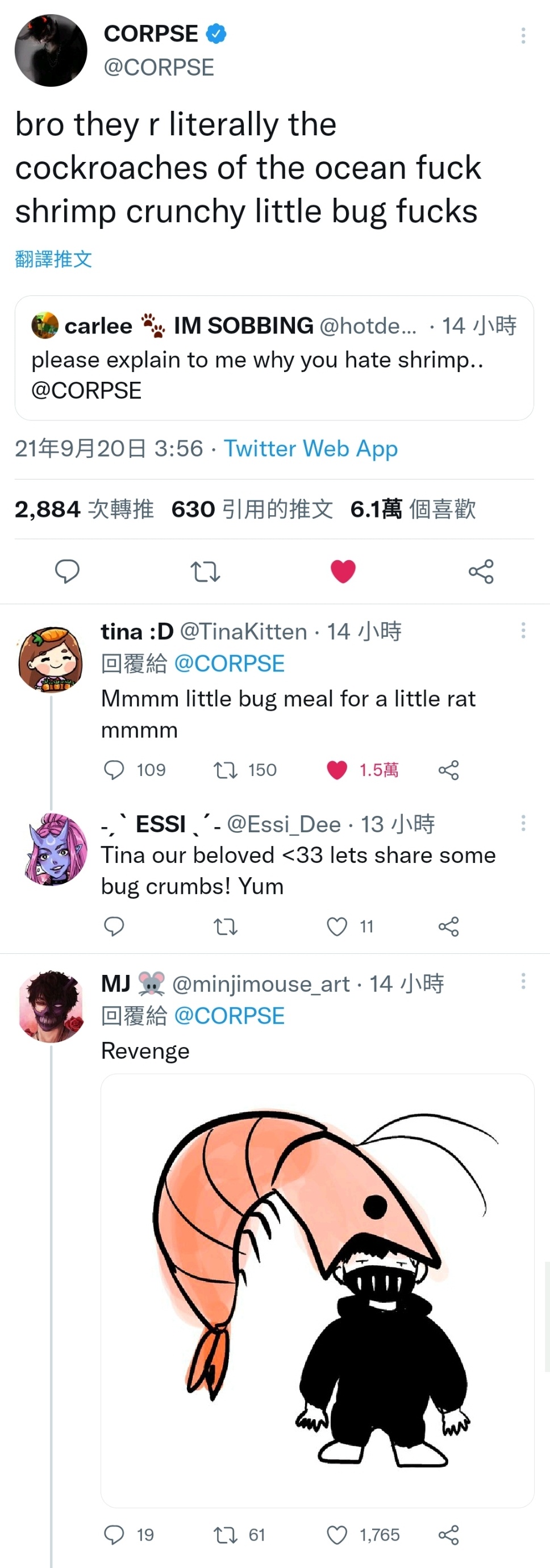Open more options for CORPSE's tweet
The width and height of the screenshot is (550, 1568).
pos(523,35)
